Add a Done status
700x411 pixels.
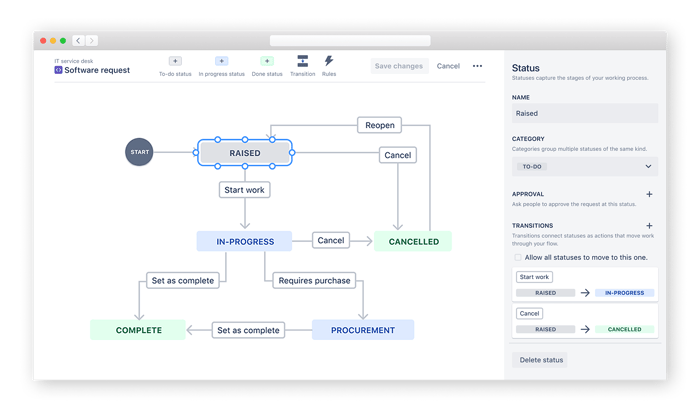[x=267, y=61]
